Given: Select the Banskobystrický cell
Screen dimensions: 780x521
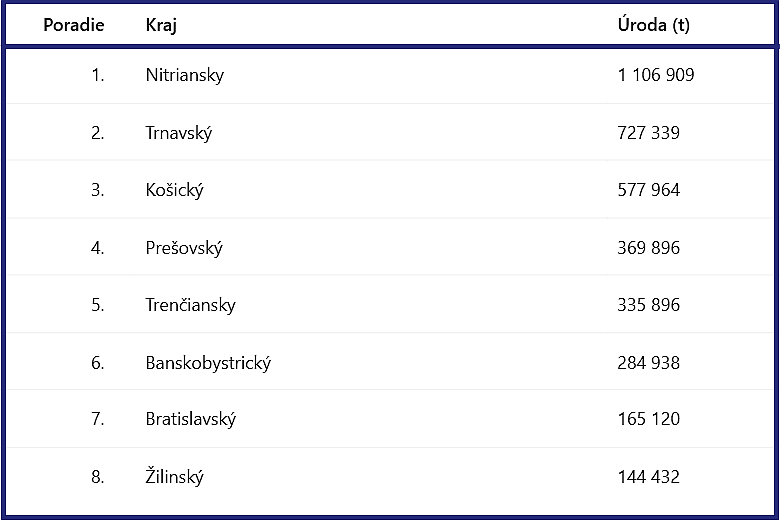Looking at the screenshot, I should point(208,363).
